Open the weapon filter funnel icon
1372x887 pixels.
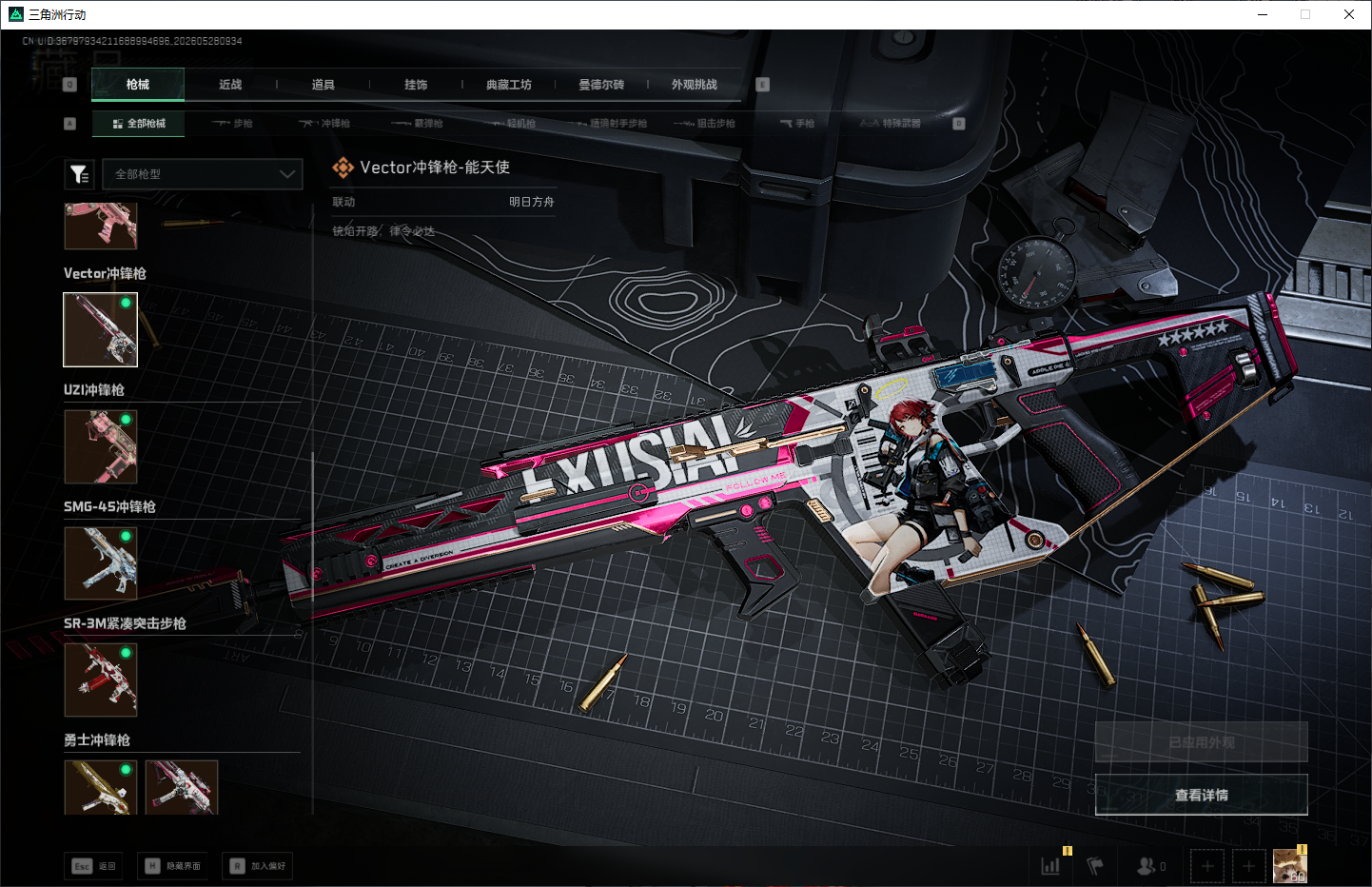click(x=79, y=174)
